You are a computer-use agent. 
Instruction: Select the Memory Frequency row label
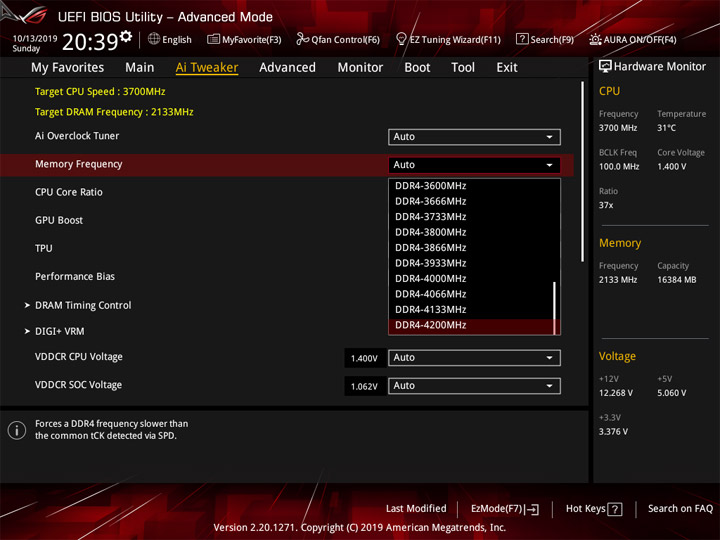(x=79, y=164)
